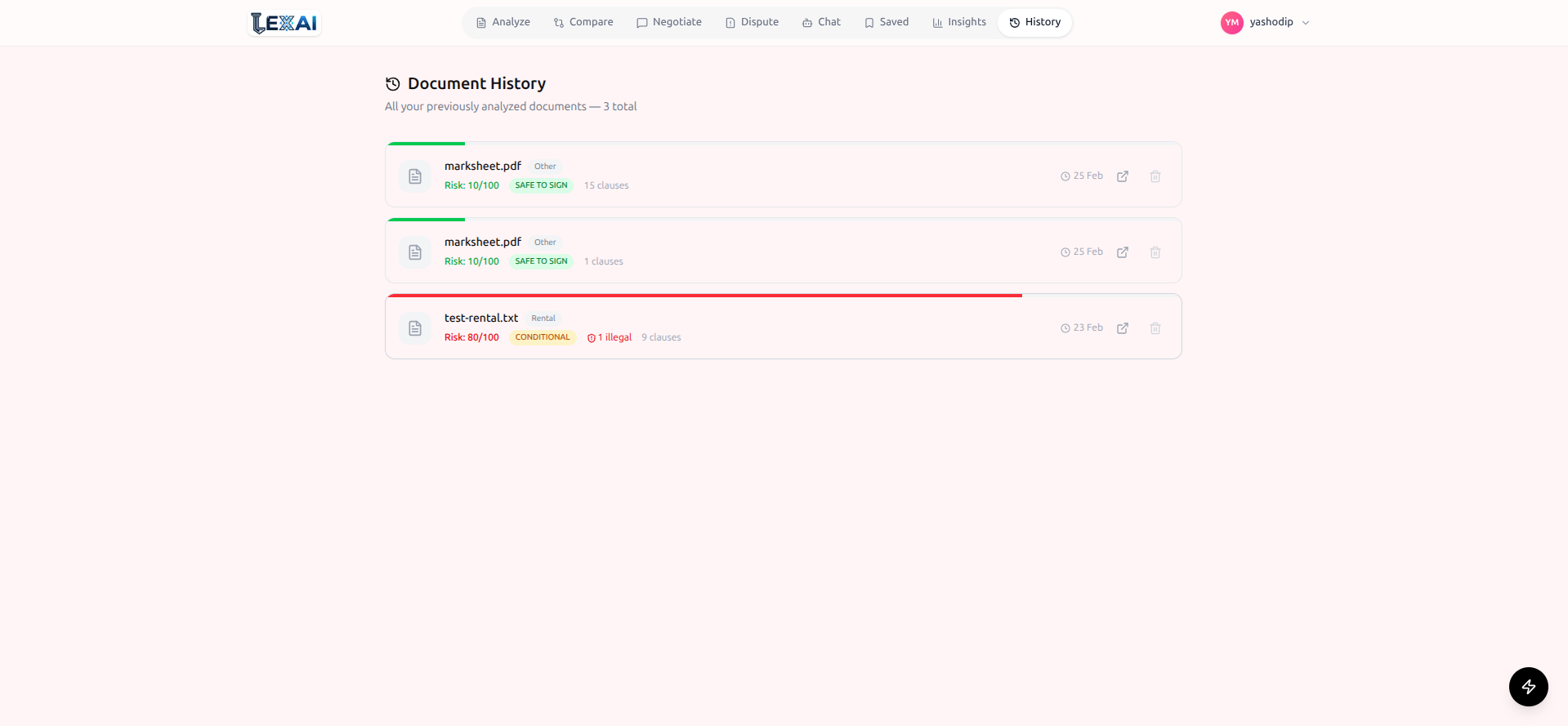Open external link for 15-clause marksheet.pdf
This screenshot has height=726, width=1568.
[1123, 176]
